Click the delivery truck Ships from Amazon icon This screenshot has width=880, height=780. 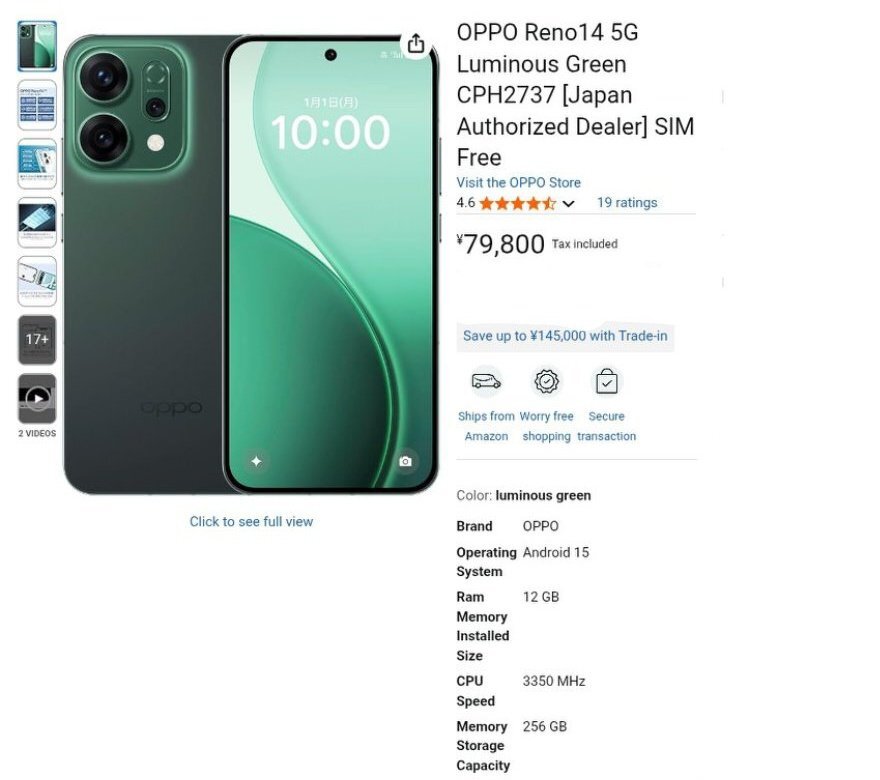[x=486, y=382]
